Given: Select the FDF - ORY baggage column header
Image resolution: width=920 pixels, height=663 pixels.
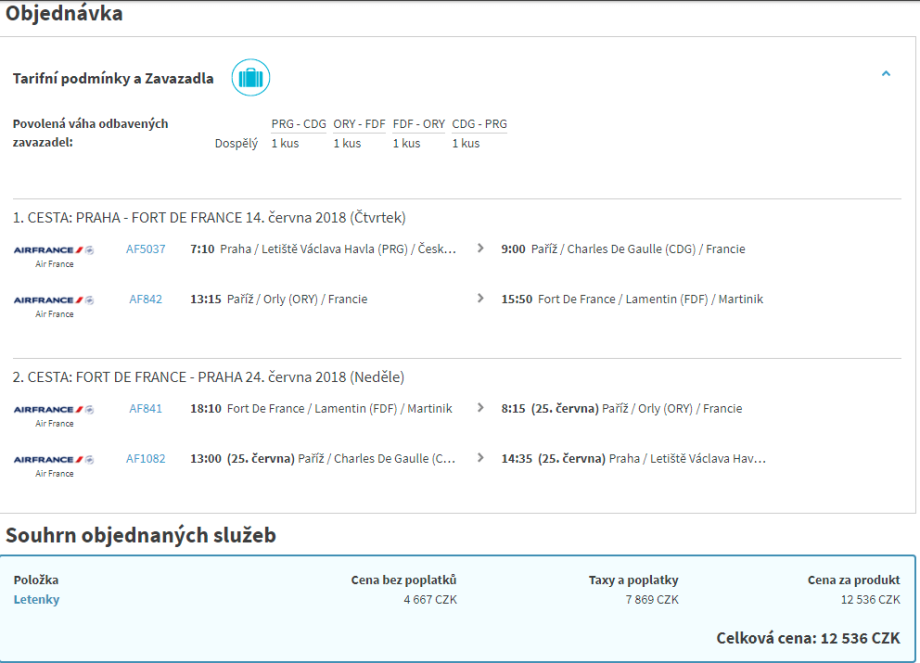Looking at the screenshot, I should tap(419, 124).
